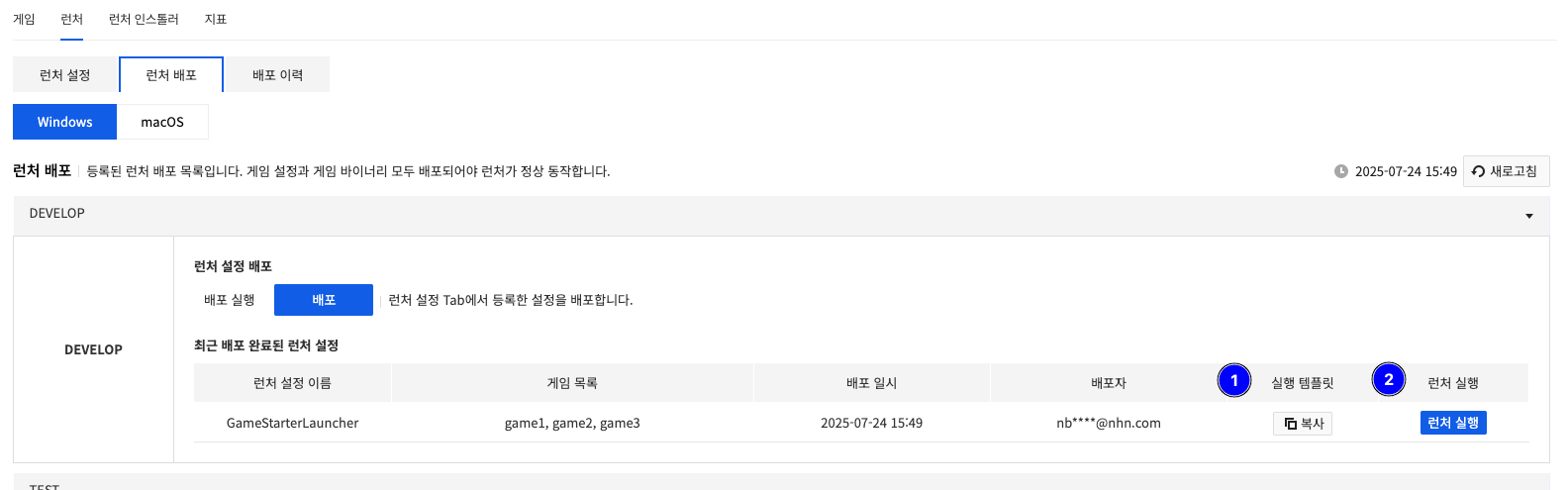This screenshot has width=1568, height=490.
Task: Click the blue 런처 실행 button
Action: (1453, 423)
